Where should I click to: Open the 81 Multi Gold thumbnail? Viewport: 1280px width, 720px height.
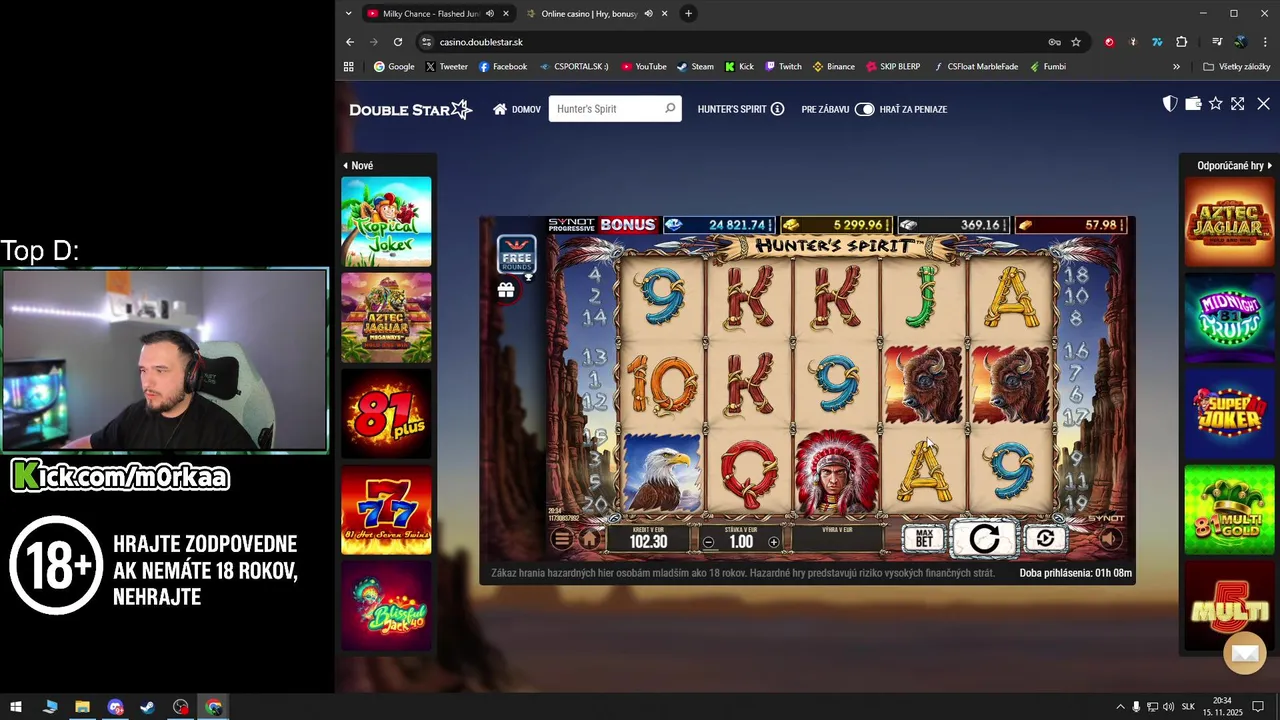pyautogui.click(x=1229, y=510)
